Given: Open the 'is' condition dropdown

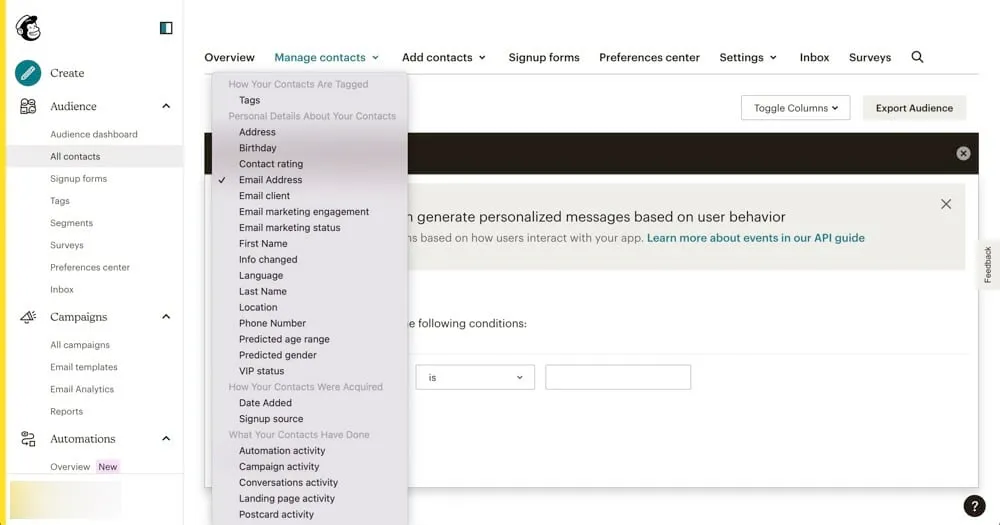Looking at the screenshot, I should (x=475, y=377).
